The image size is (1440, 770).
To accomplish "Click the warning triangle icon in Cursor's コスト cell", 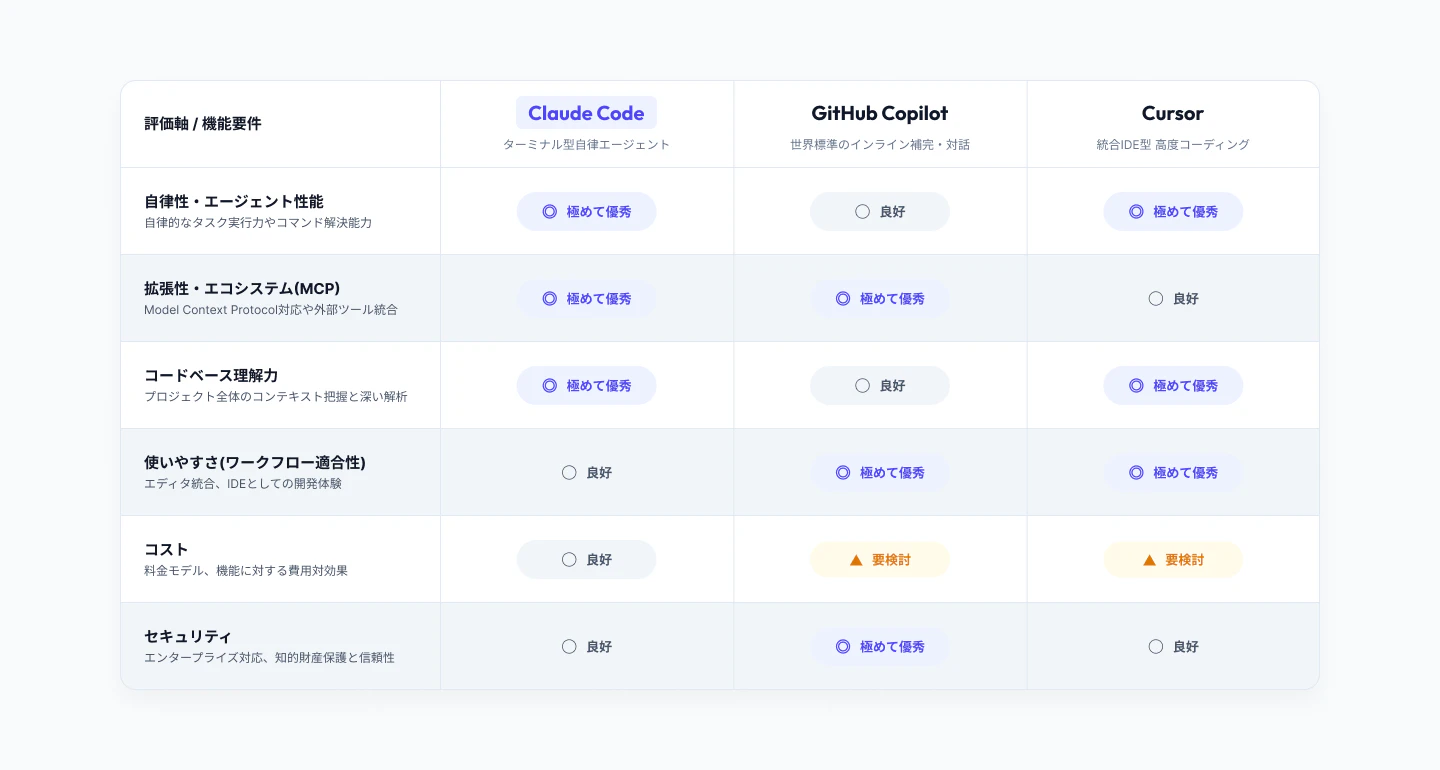I will (1149, 560).
